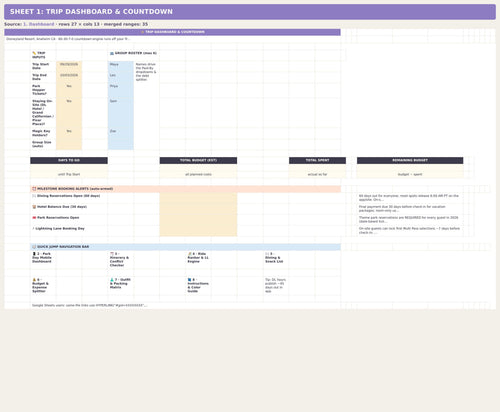Viewport: 500px width, 412px height.
Task: Click the 'Google Sheets users' footnote row
Action: pyautogui.click(x=186, y=305)
